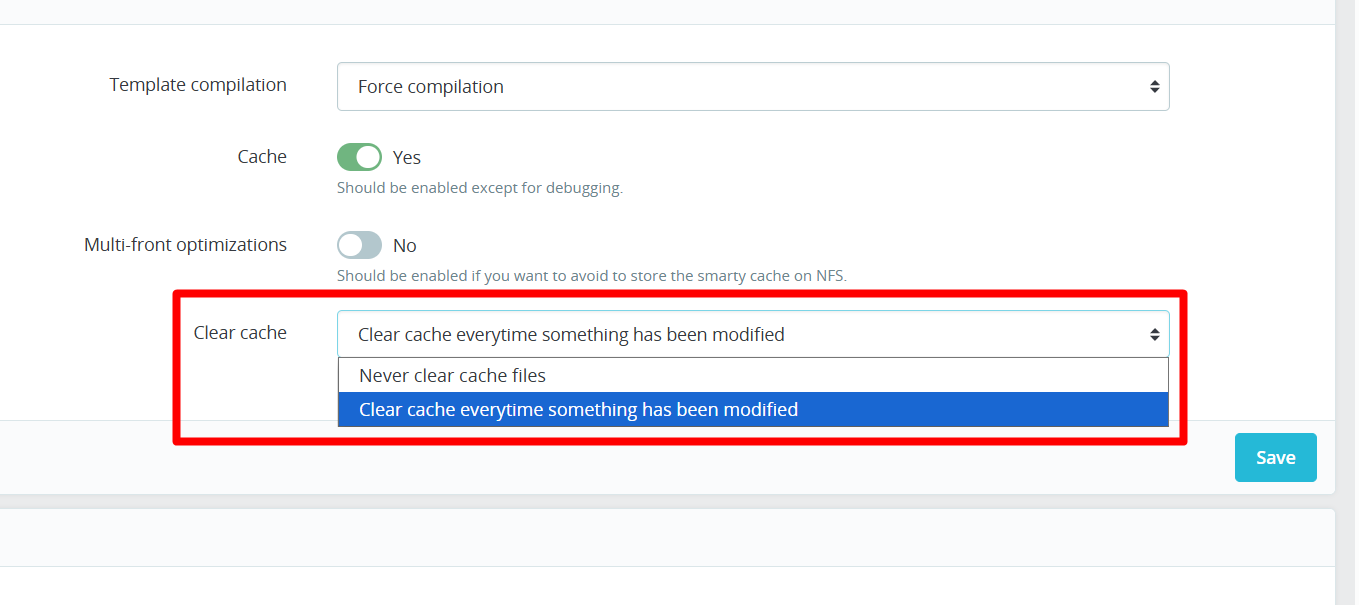The width and height of the screenshot is (1359, 605).
Task: Click the Template compilation field label
Action: [x=198, y=85]
